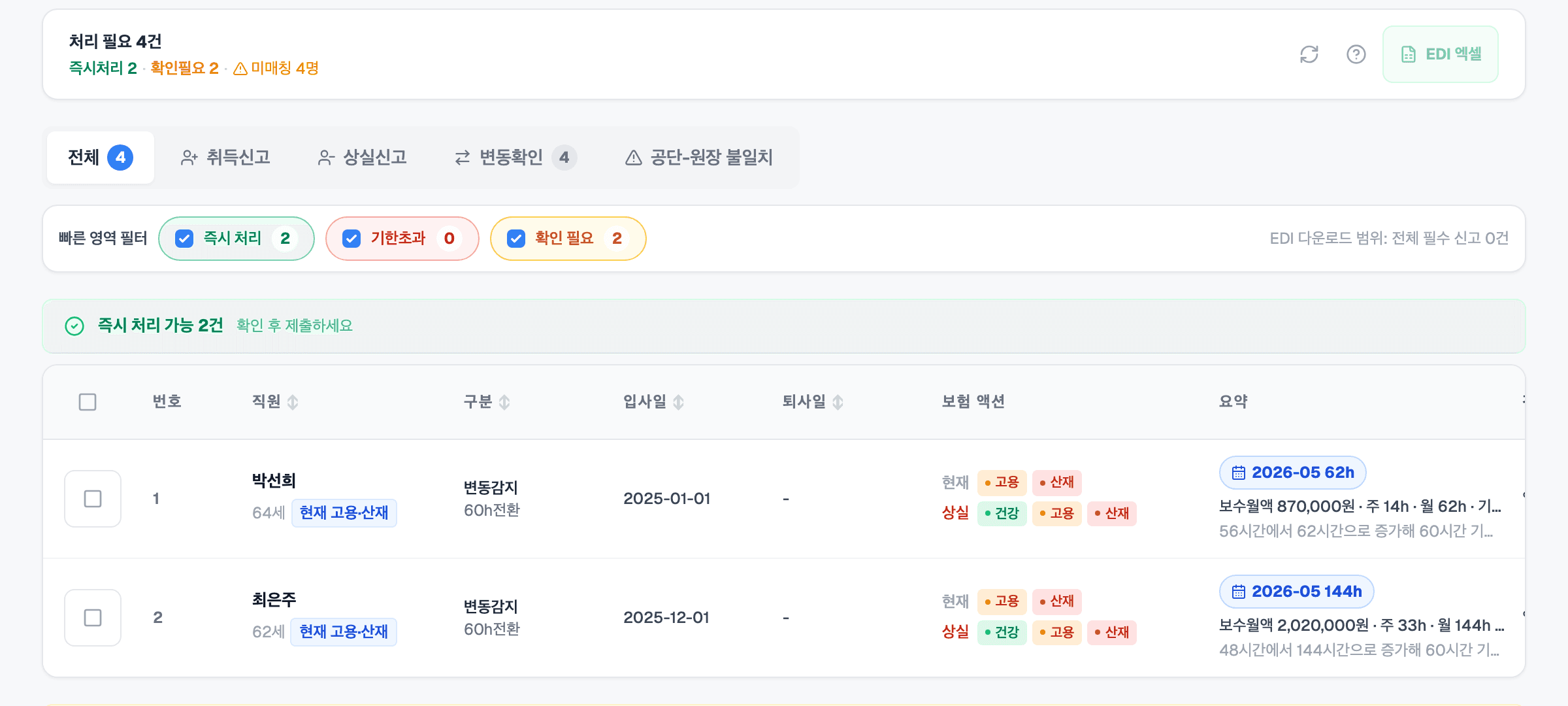Tick the select-all checkbox in table header
The width and height of the screenshot is (1568, 706).
88,402
